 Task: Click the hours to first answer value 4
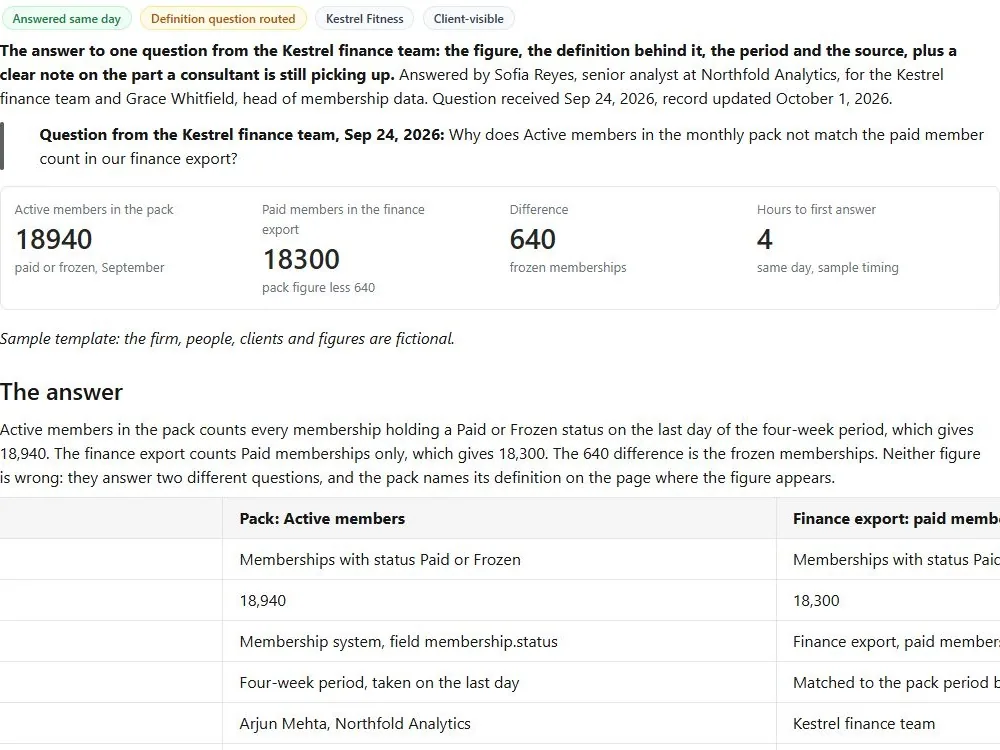click(x=764, y=239)
